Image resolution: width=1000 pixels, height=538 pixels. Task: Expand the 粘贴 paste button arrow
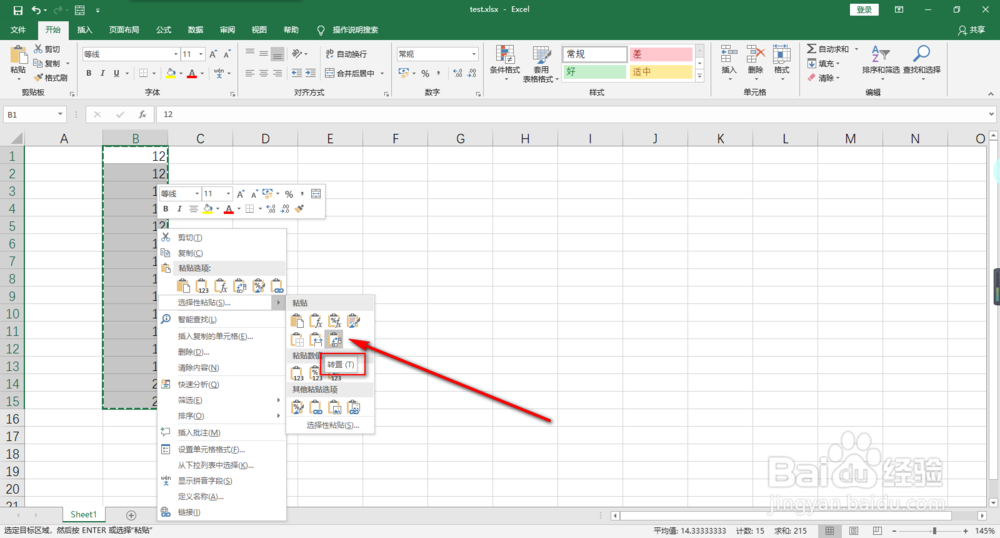(x=18, y=78)
